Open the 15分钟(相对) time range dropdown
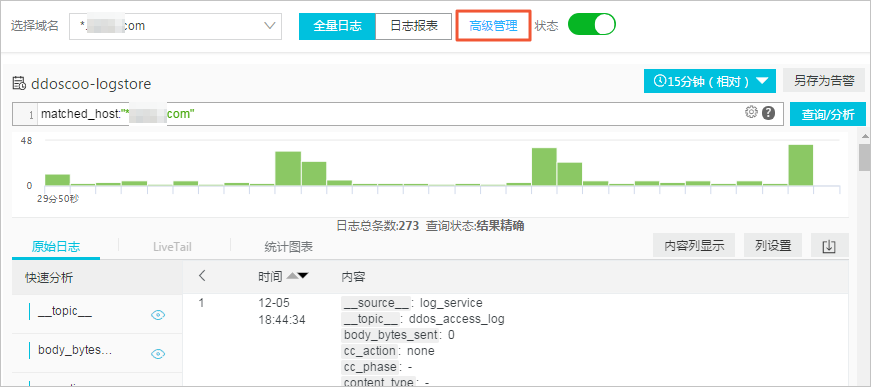Viewport: 871px width, 387px height. pyautogui.click(x=710, y=81)
